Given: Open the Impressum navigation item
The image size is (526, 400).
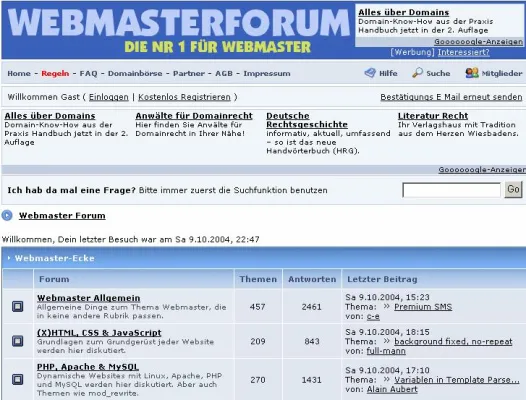Looking at the screenshot, I should pyautogui.click(x=267, y=73).
